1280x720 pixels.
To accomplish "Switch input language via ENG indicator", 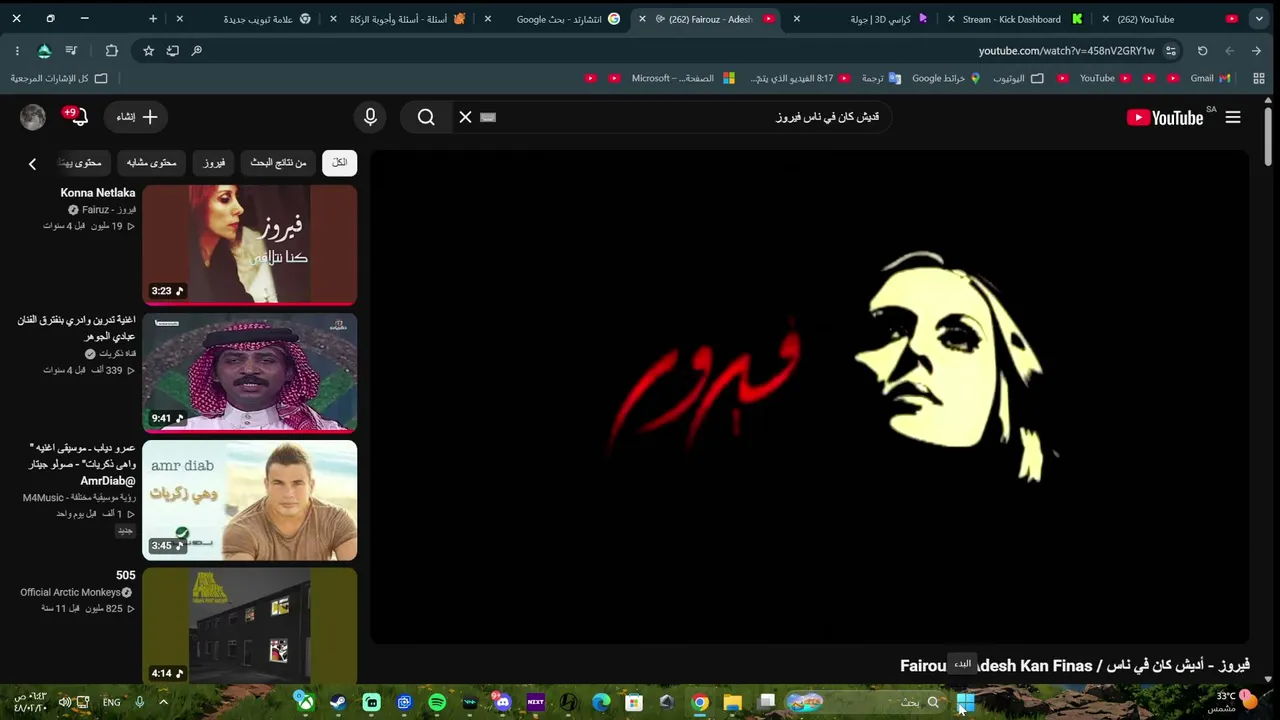I will (x=112, y=702).
